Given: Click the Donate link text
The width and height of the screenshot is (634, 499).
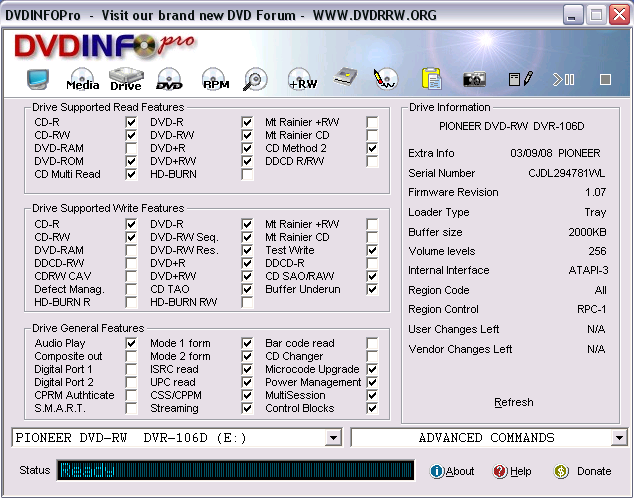Looking at the screenshot, I should coord(594,472).
